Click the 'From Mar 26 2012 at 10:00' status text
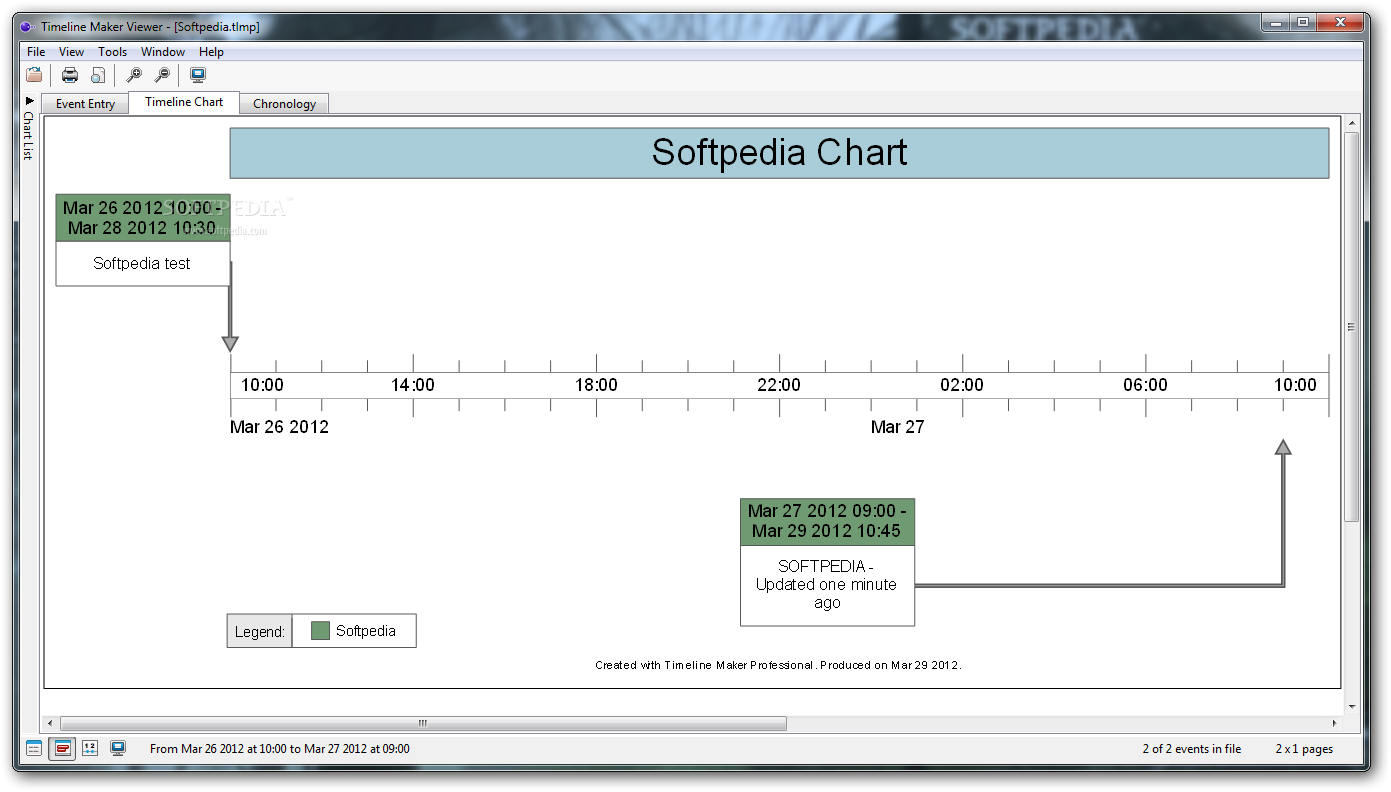This screenshot has width=1391, height=792. point(280,749)
